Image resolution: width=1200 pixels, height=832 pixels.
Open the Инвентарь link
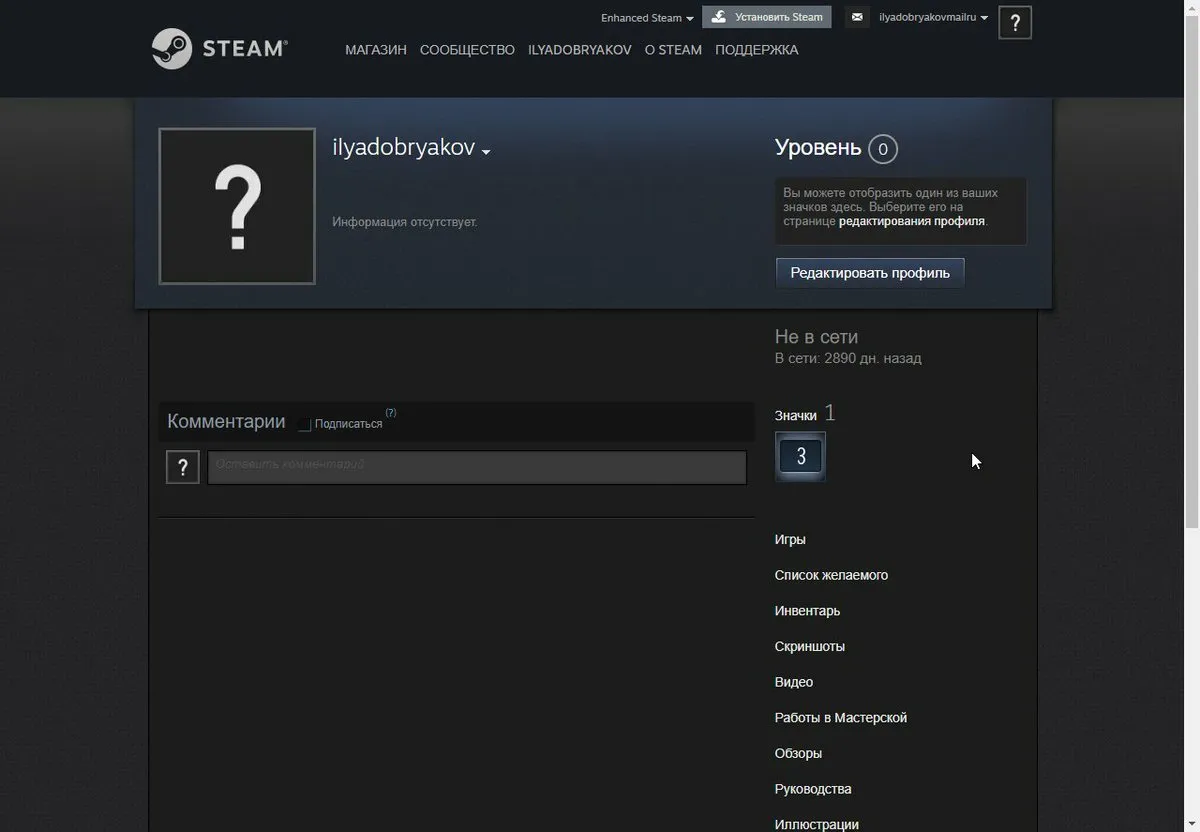[x=807, y=611]
